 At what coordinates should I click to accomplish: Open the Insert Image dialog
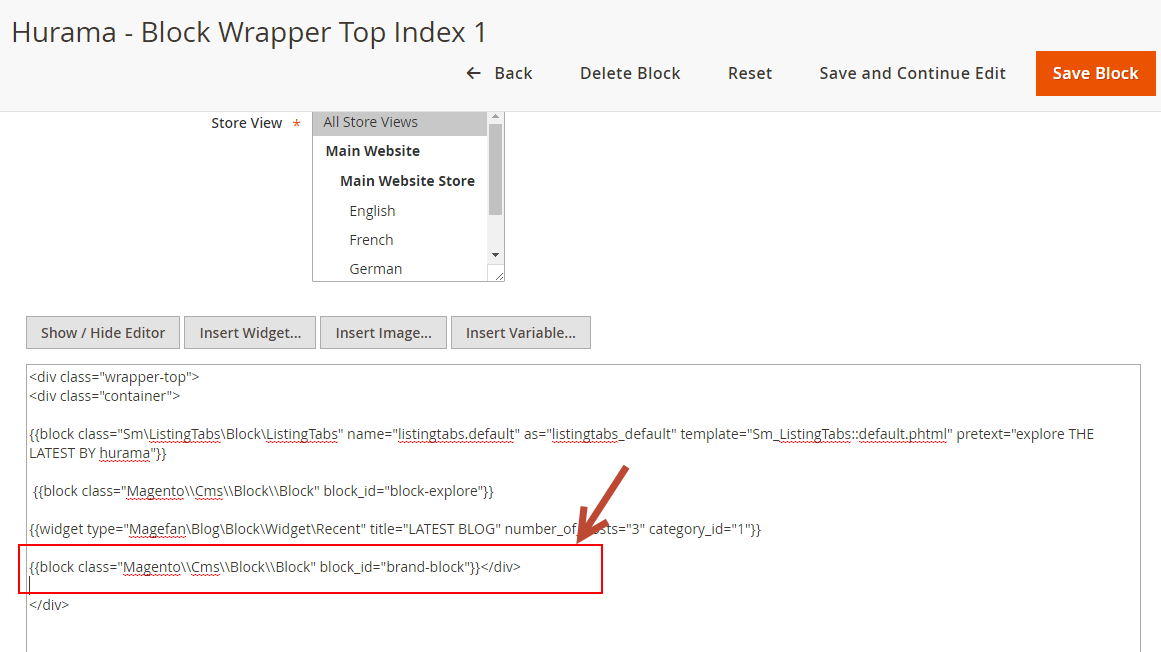click(x=383, y=333)
